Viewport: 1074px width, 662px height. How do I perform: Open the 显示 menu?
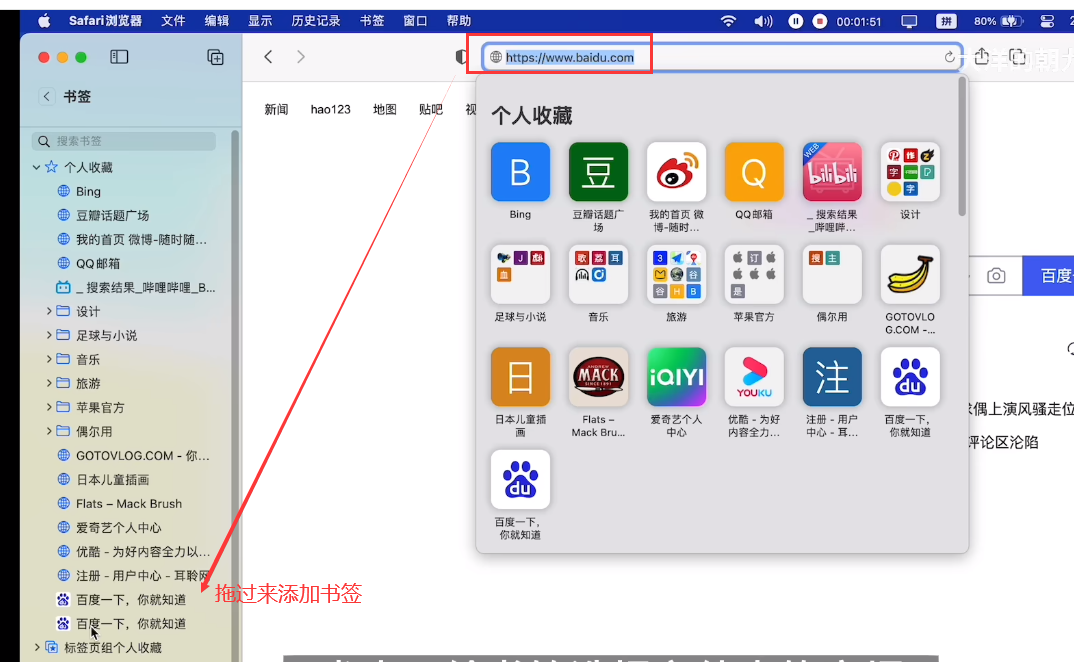260,21
